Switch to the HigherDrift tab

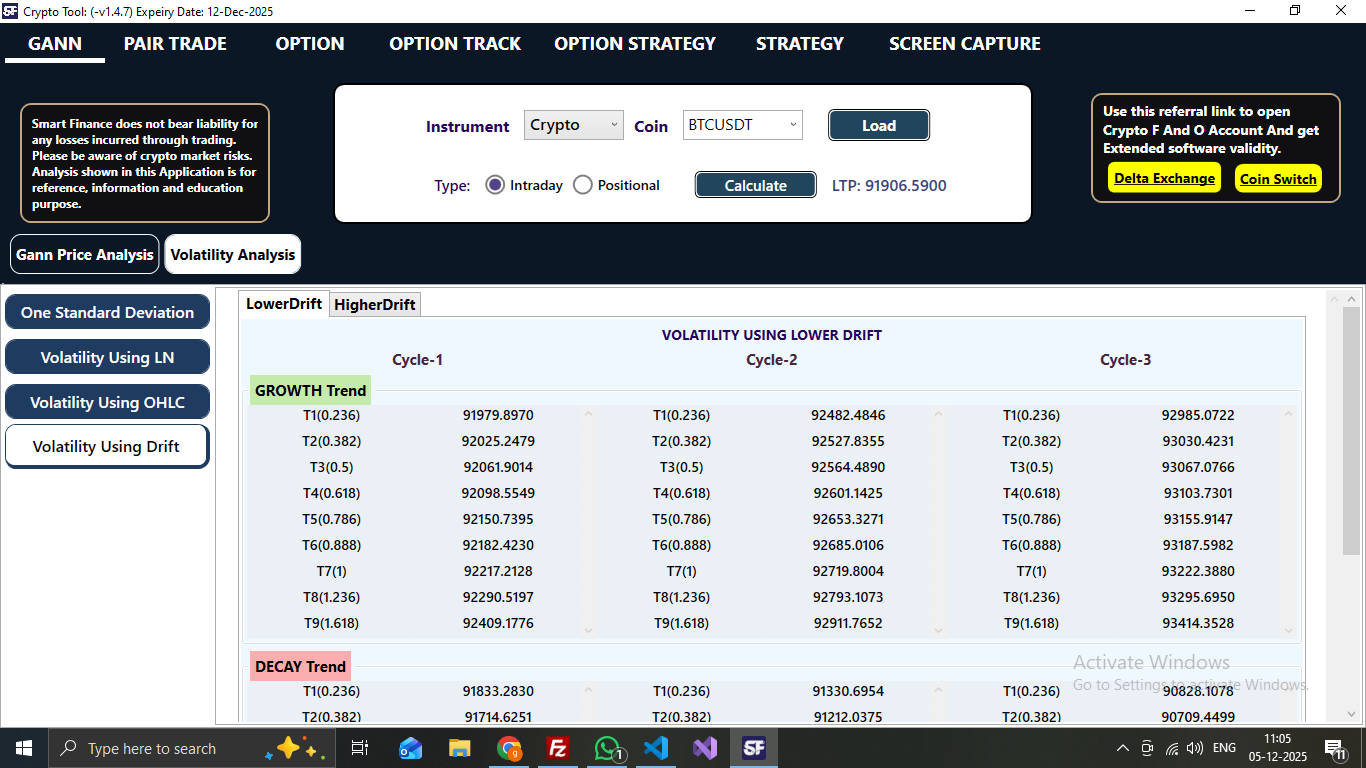pos(375,304)
